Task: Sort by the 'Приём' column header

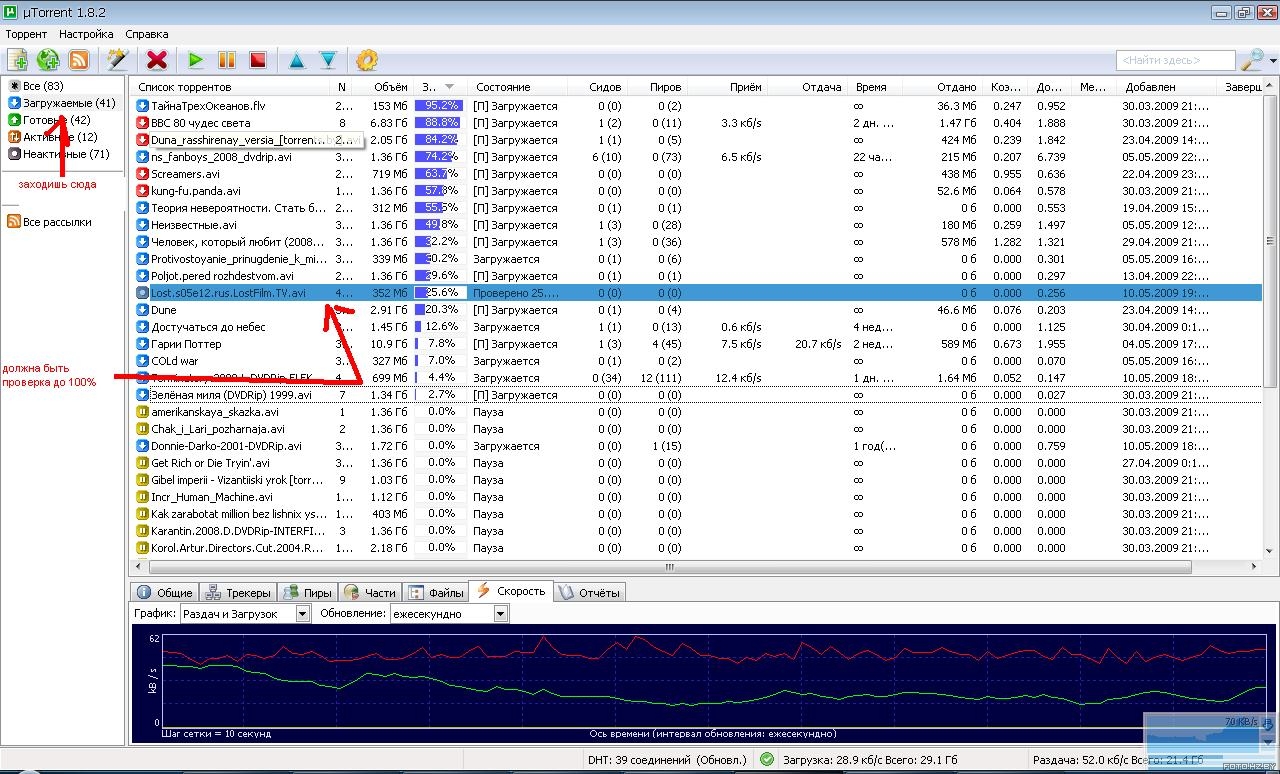Action: coord(728,87)
